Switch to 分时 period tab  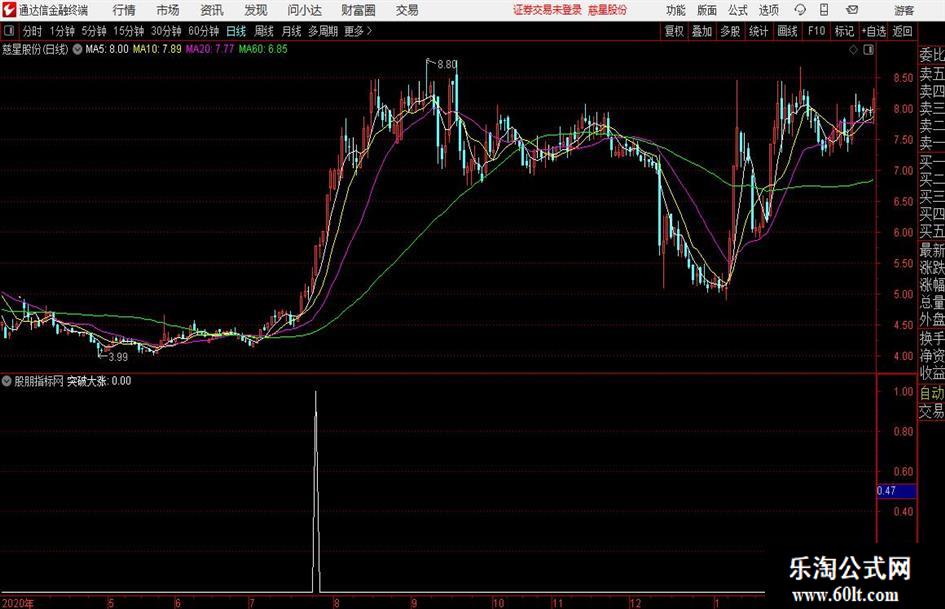[33, 31]
